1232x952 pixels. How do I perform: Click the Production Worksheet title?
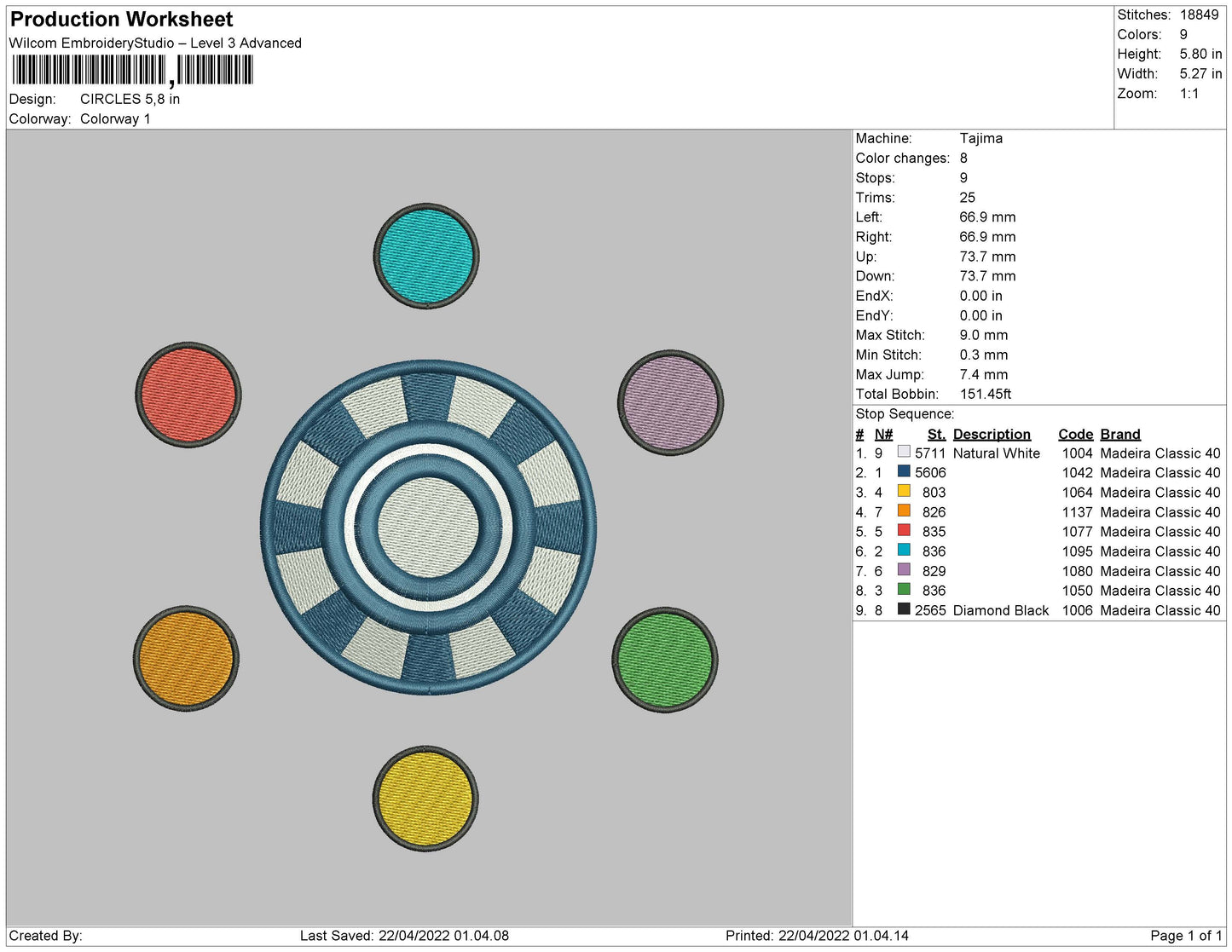121,19
